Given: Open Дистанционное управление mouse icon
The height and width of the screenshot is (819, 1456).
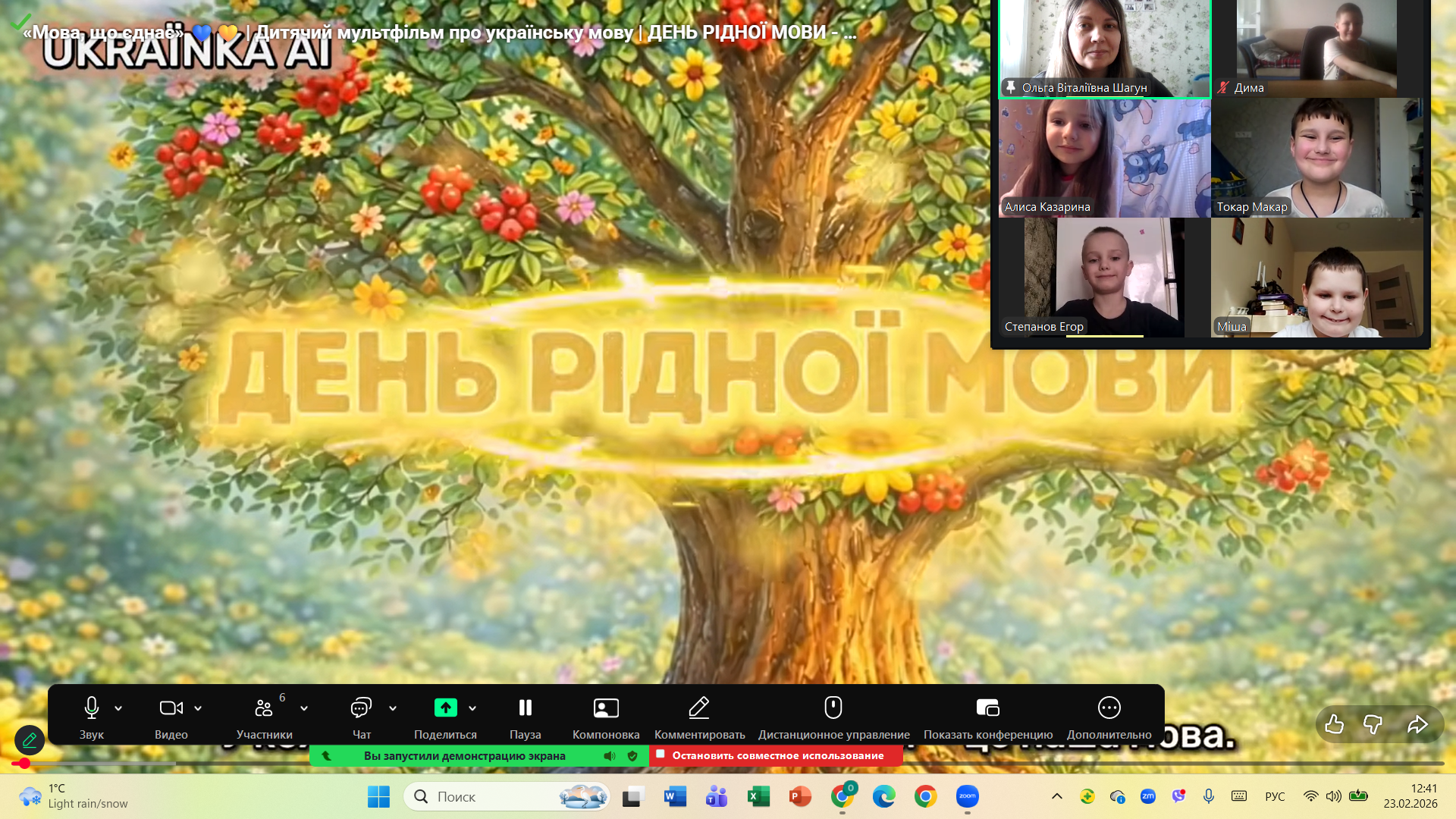Looking at the screenshot, I should pos(833,708).
